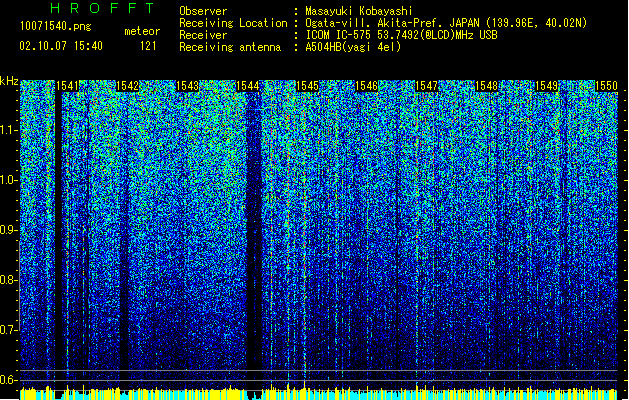Click the 1542 time marker
The width and height of the screenshot is (629, 400).
(127, 86)
